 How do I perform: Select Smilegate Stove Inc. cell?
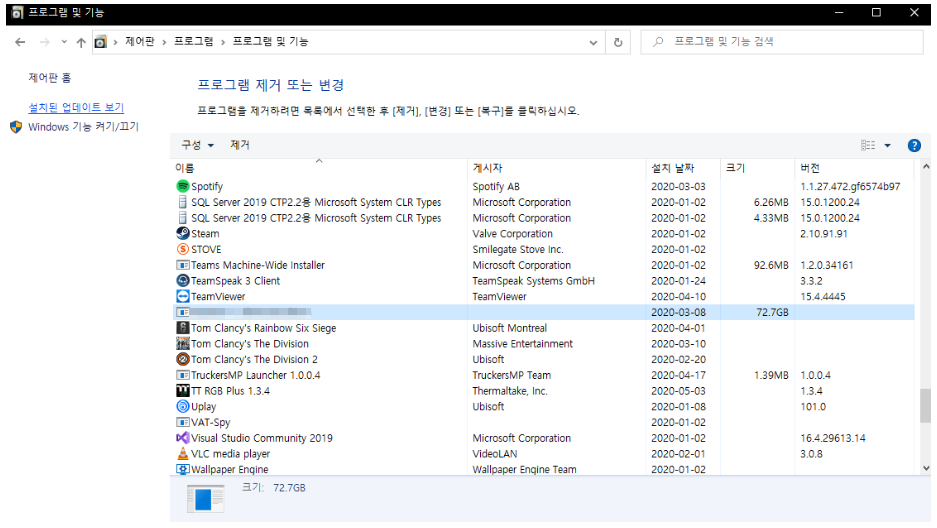pos(518,249)
